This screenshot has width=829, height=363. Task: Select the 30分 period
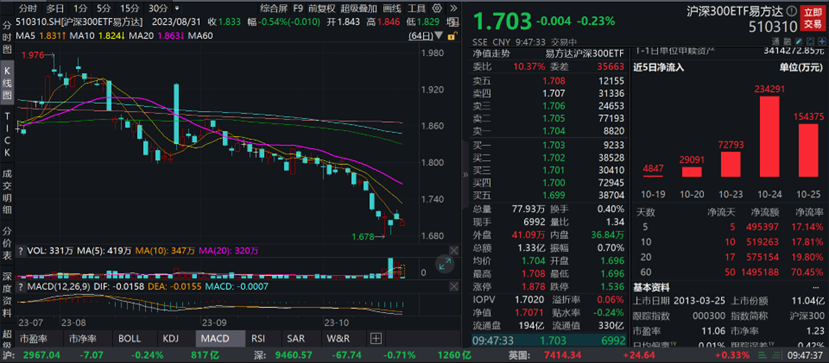[158, 8]
